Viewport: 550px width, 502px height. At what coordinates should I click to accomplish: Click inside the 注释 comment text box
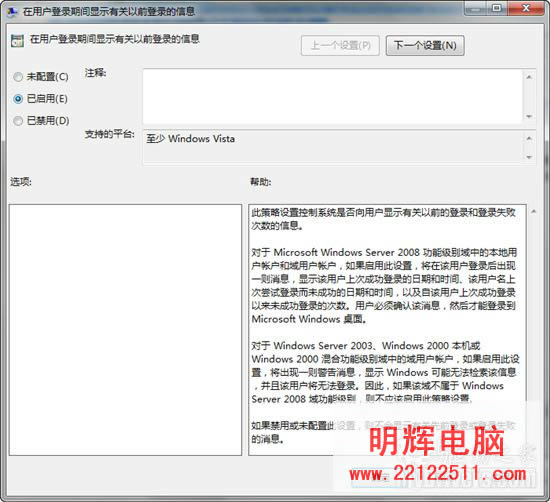333,96
